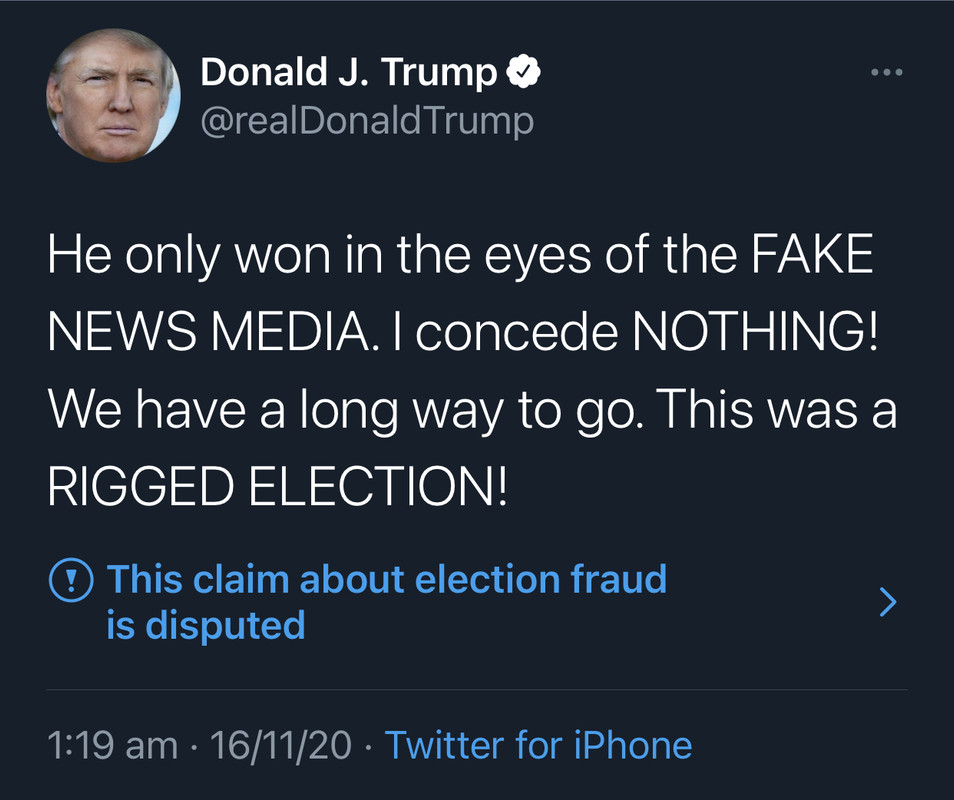
Task: Click the 1:19 am timestamp
Action: pyautogui.click(x=113, y=745)
